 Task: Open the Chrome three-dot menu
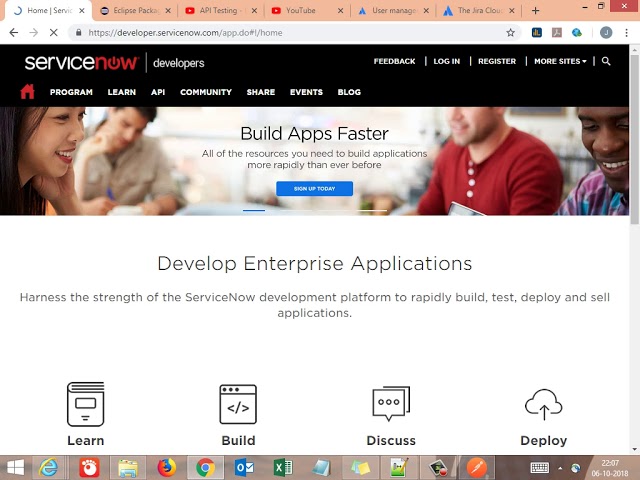tap(627, 33)
